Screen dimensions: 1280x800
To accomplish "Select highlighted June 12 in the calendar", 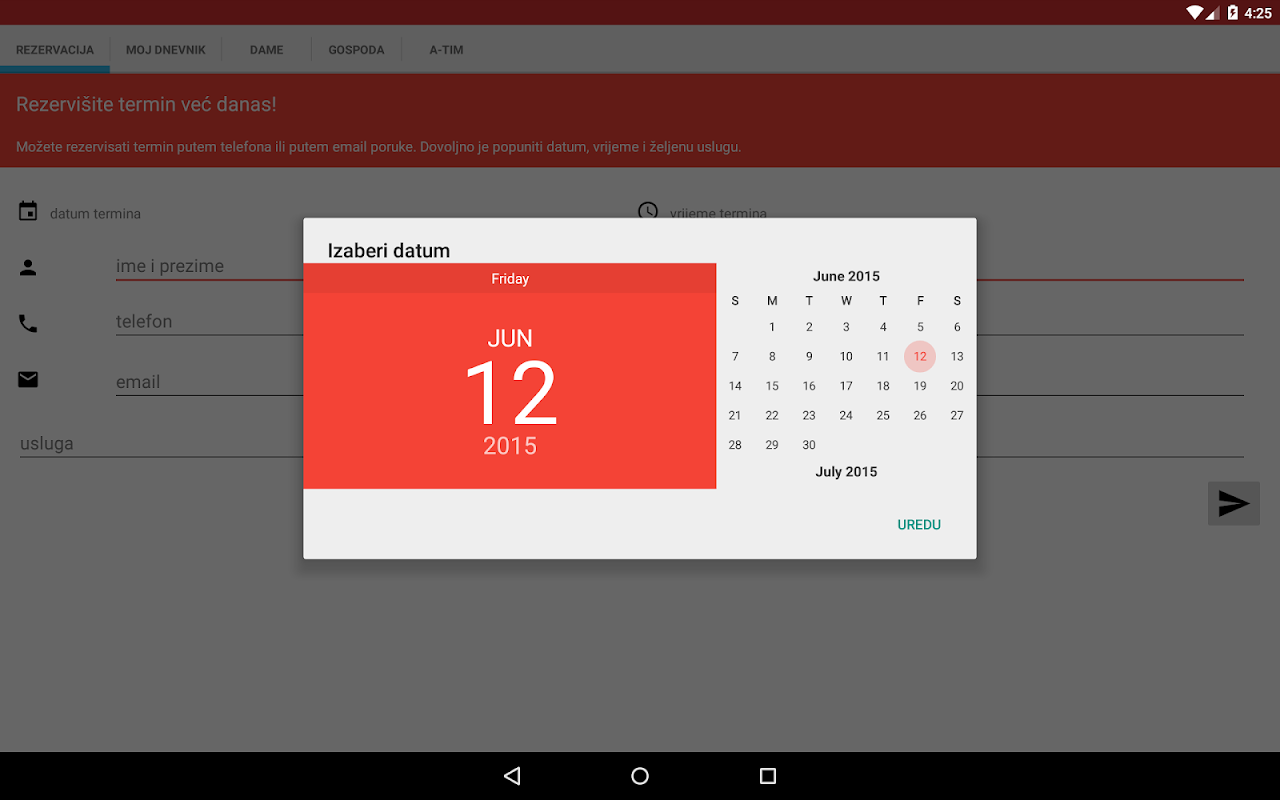I will [x=920, y=356].
